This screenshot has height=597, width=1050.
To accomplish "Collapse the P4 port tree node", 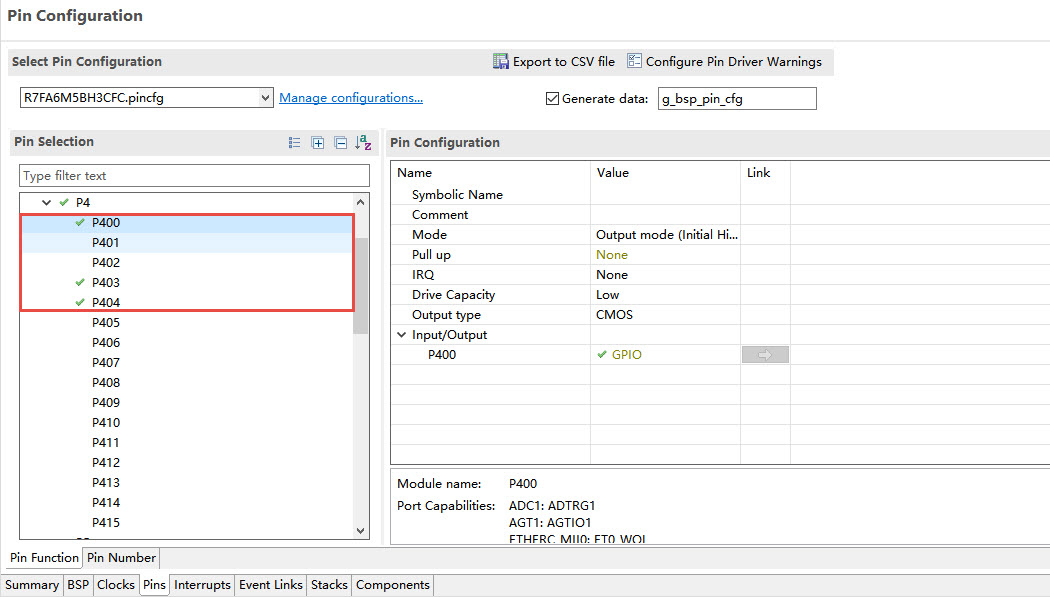I will point(46,202).
